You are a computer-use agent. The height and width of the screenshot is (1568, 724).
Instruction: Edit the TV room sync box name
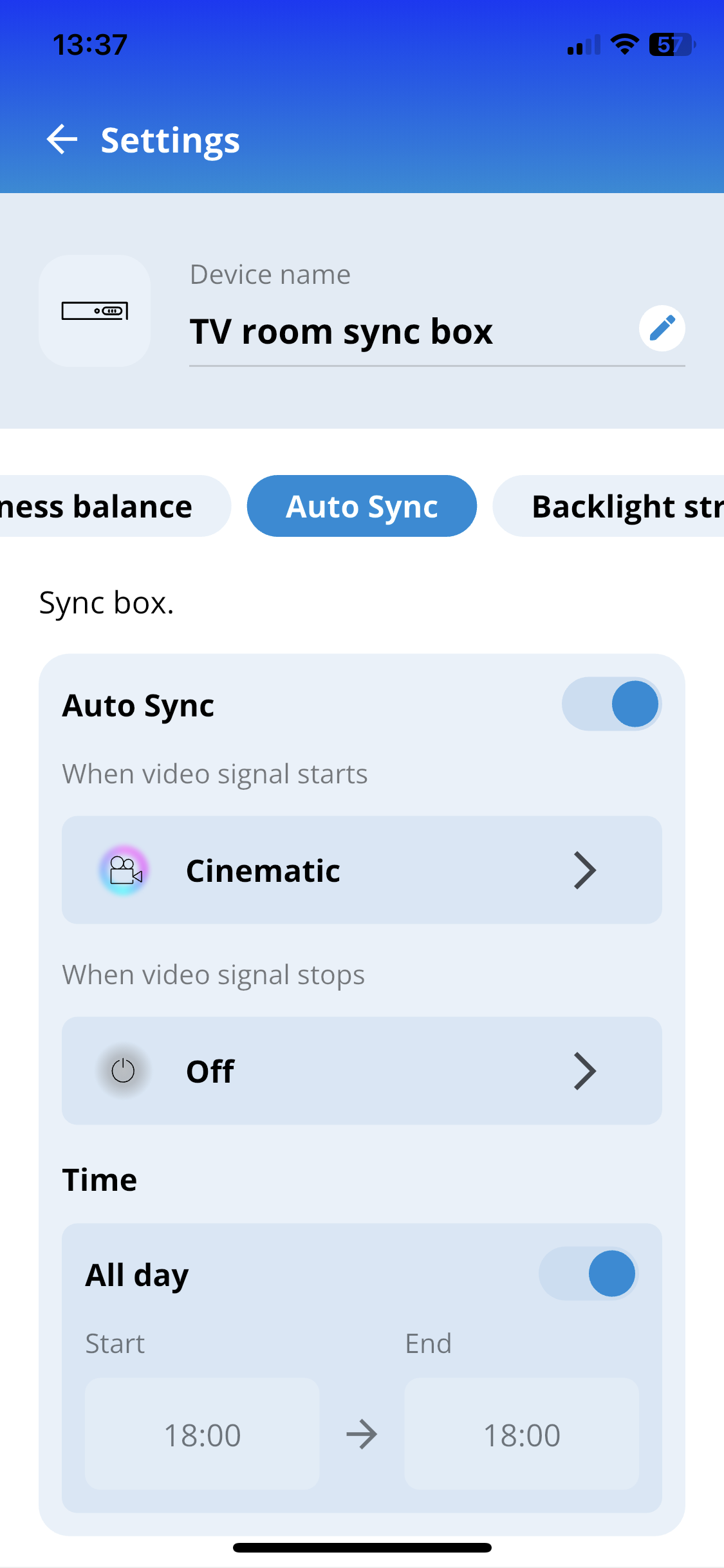[x=341, y=332]
